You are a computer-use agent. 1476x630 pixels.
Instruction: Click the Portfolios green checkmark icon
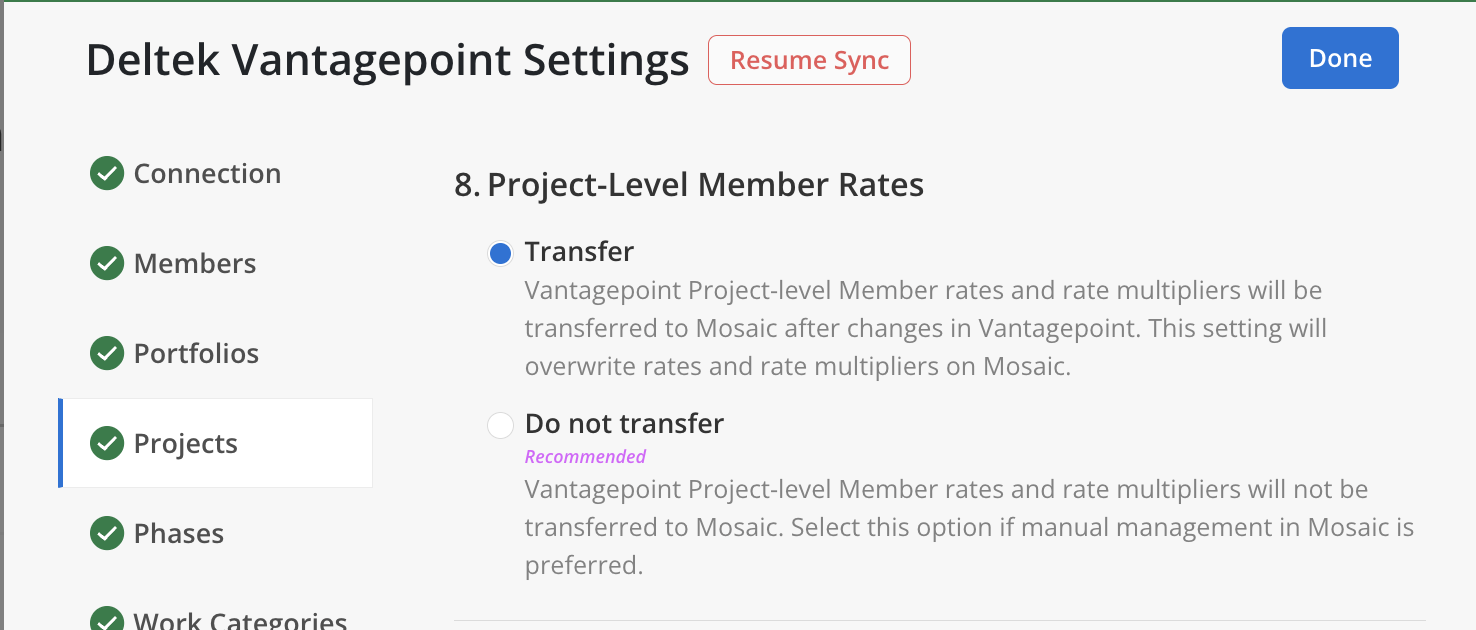coord(107,354)
